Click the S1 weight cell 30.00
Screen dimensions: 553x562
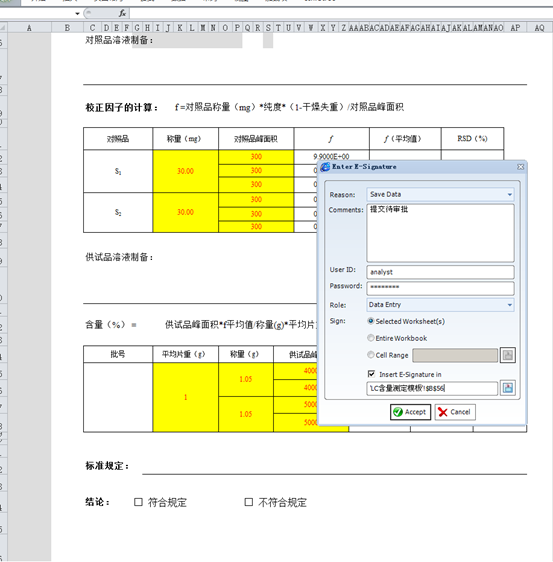(x=185, y=171)
